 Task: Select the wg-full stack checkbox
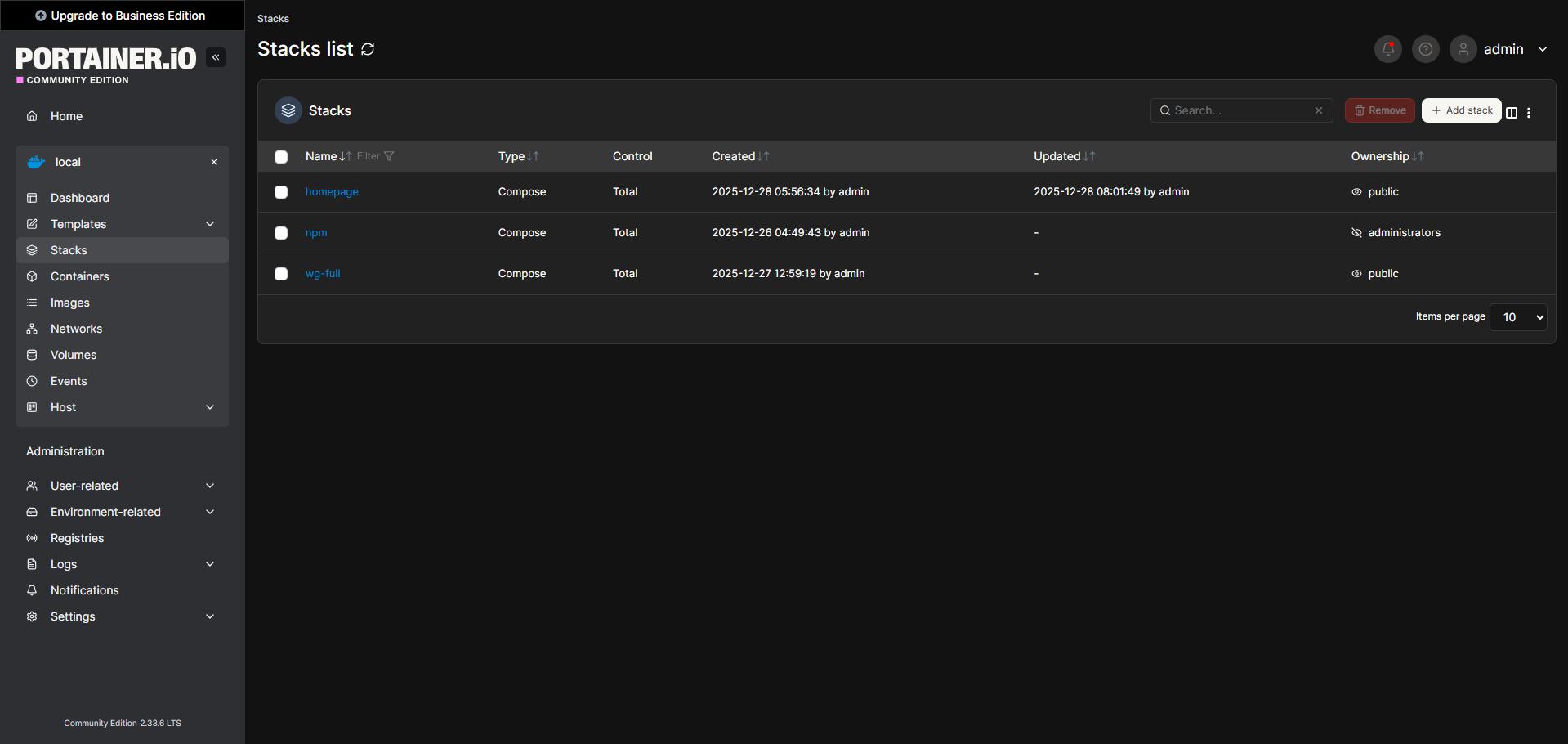click(281, 274)
